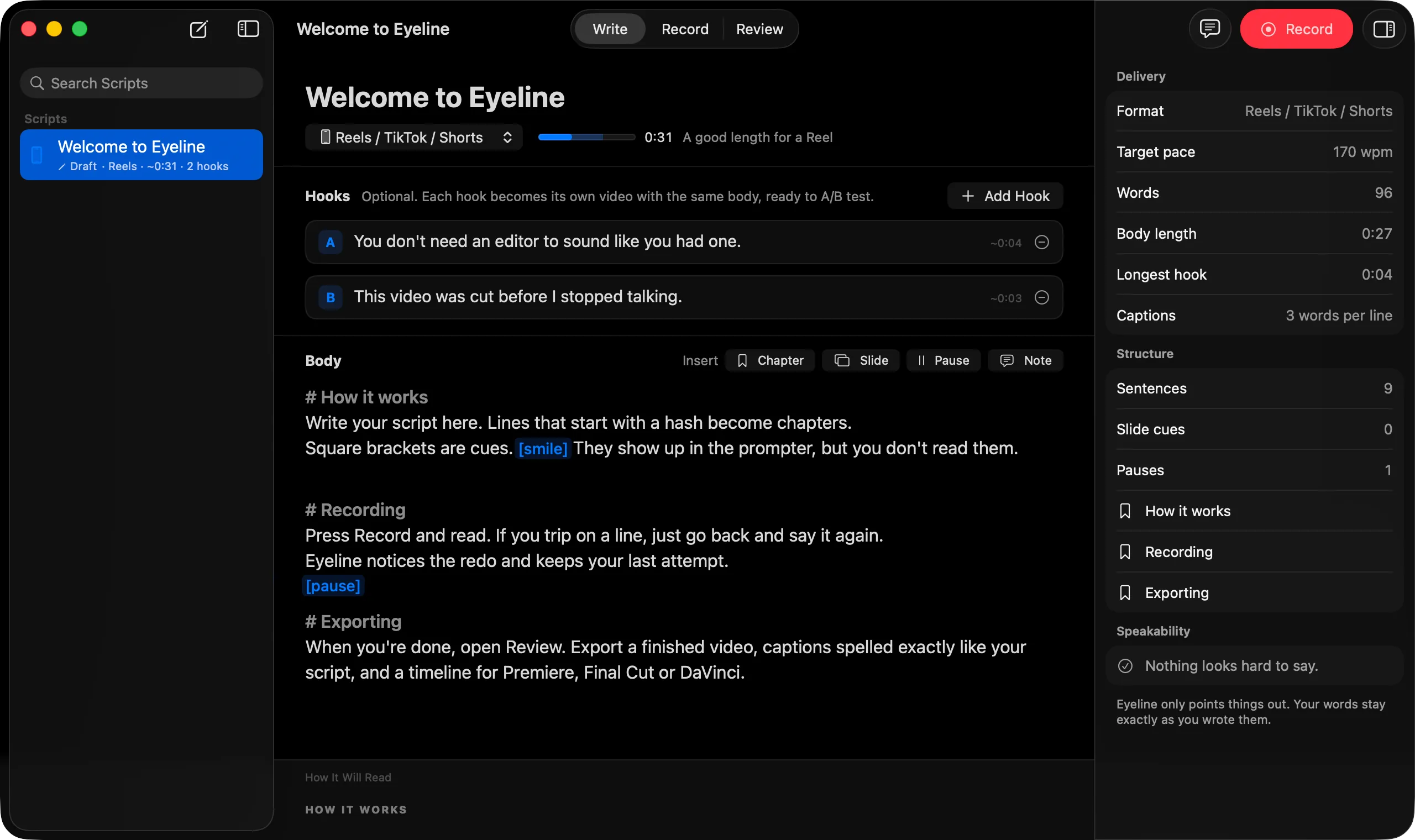Viewport: 1415px width, 840px height.
Task: Click the magnifier icon in Search Scripts
Action: (x=37, y=83)
